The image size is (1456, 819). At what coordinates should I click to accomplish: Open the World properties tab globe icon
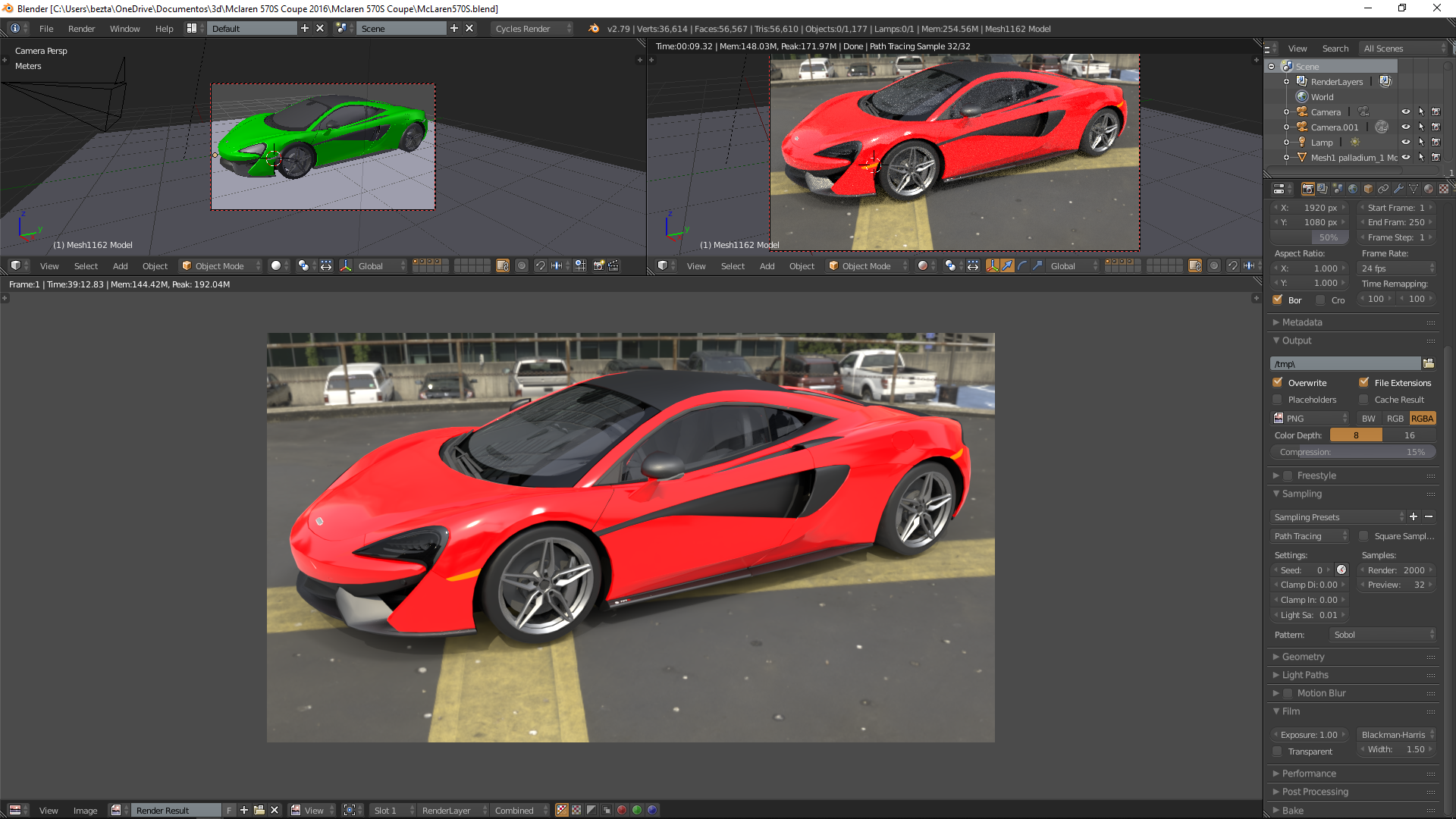pyautogui.click(x=1353, y=189)
